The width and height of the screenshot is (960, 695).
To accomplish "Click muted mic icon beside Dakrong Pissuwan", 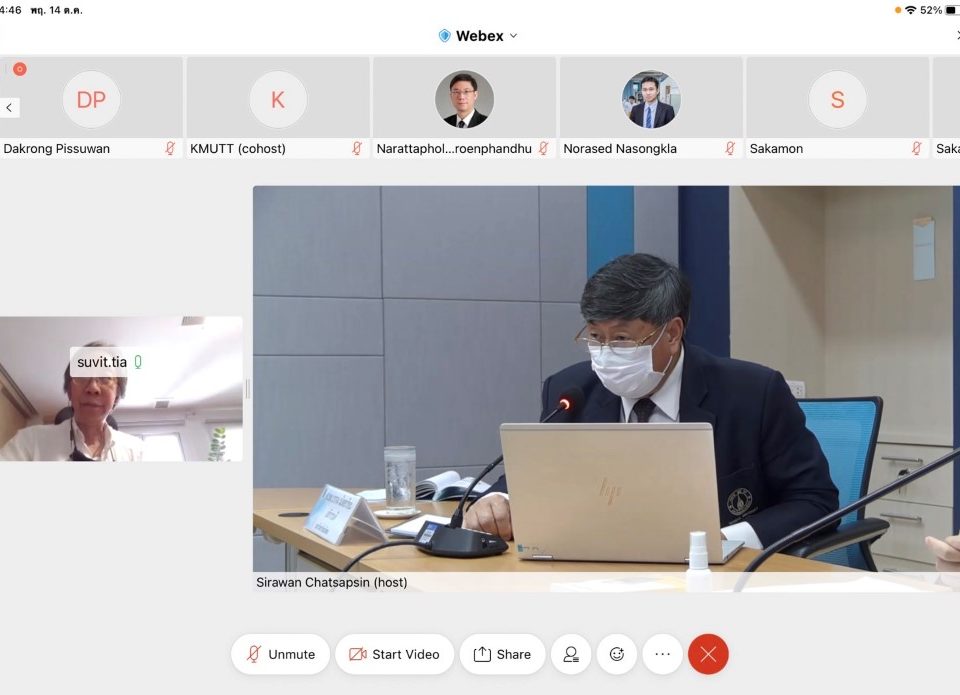I will (170, 148).
